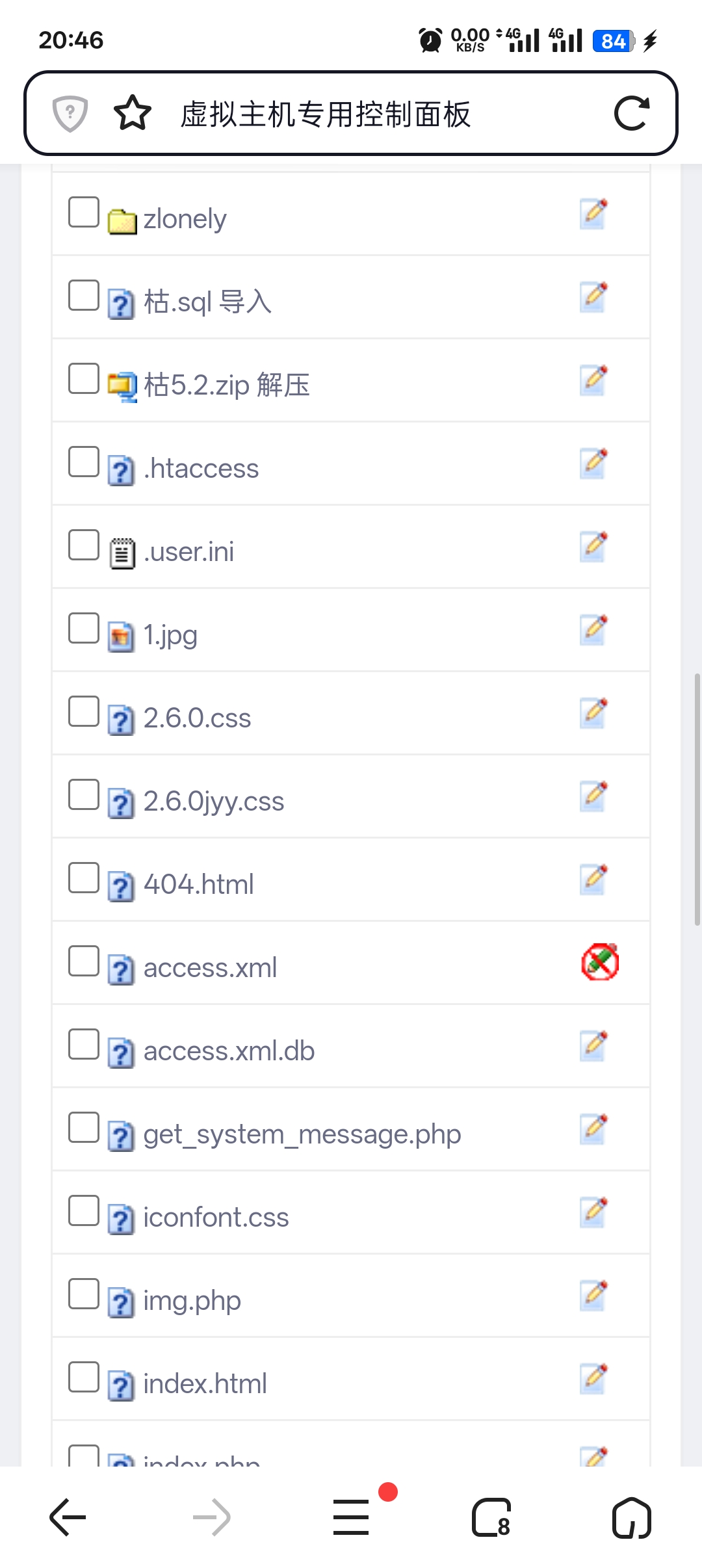Open the browser hamburger menu

tap(351, 1517)
